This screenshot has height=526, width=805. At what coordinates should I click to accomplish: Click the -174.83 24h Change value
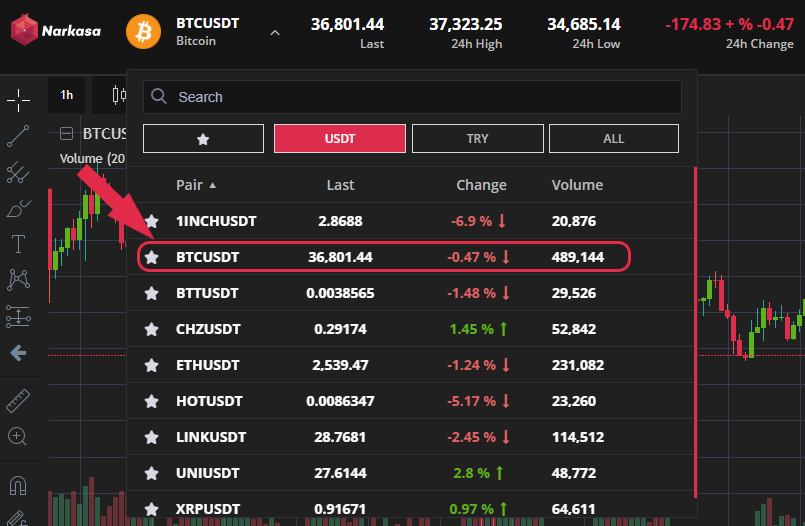[x=730, y=24]
